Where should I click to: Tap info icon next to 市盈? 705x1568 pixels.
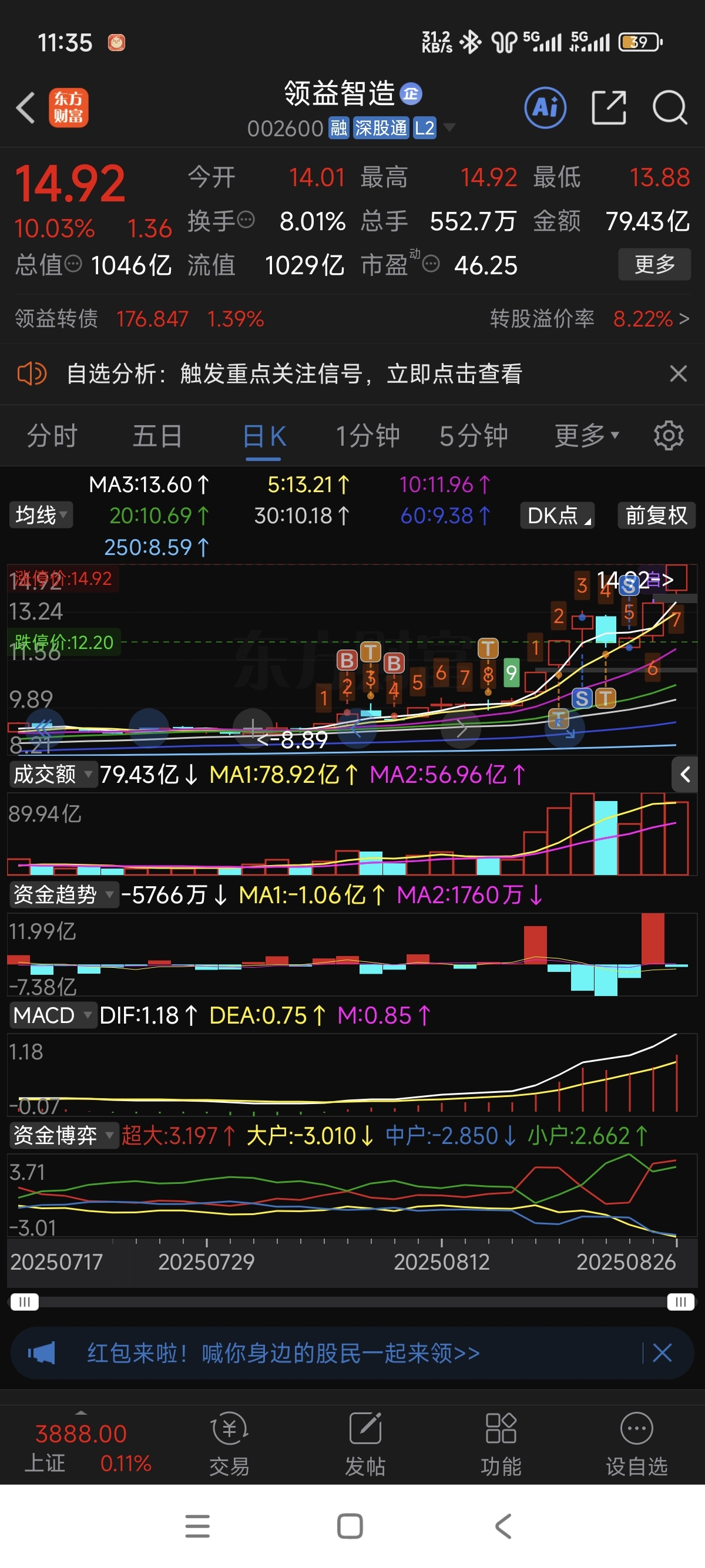coord(431,264)
